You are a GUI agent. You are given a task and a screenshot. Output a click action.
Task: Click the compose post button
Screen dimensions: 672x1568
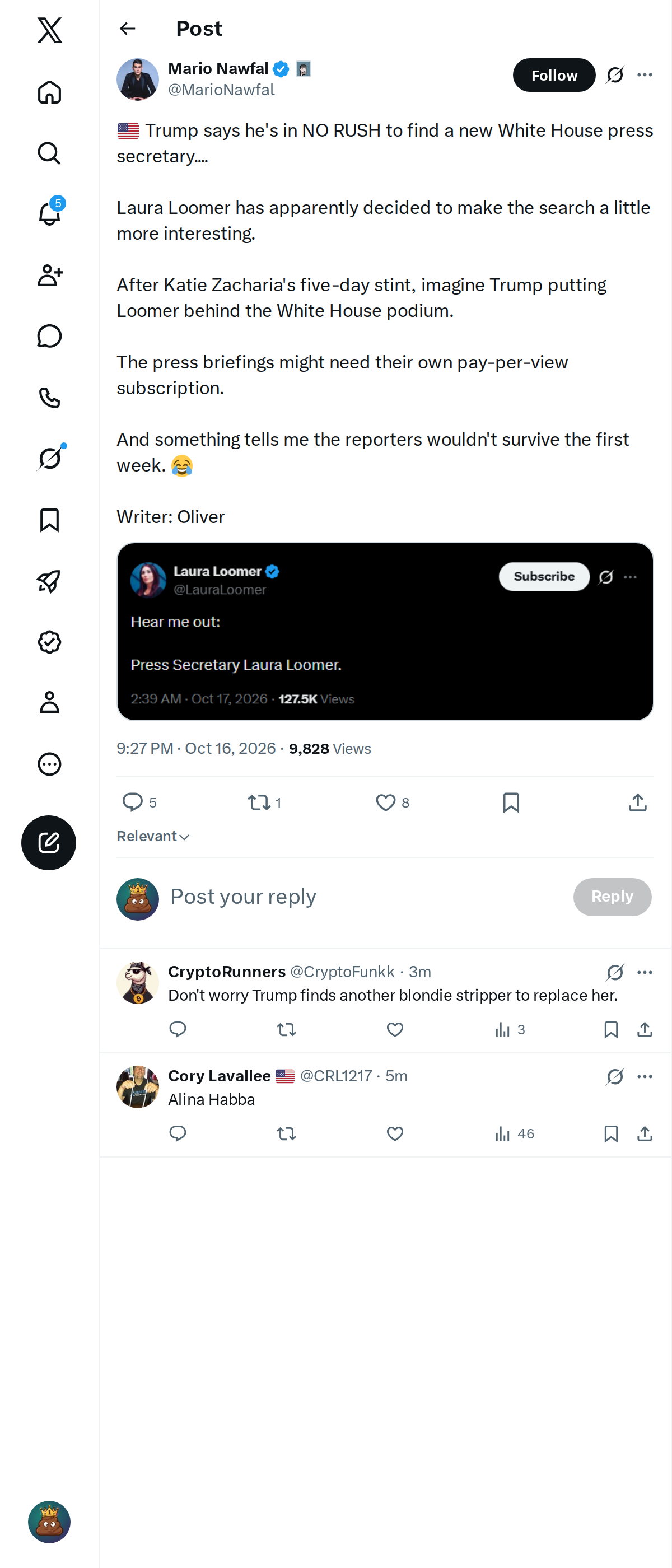pyautogui.click(x=49, y=842)
